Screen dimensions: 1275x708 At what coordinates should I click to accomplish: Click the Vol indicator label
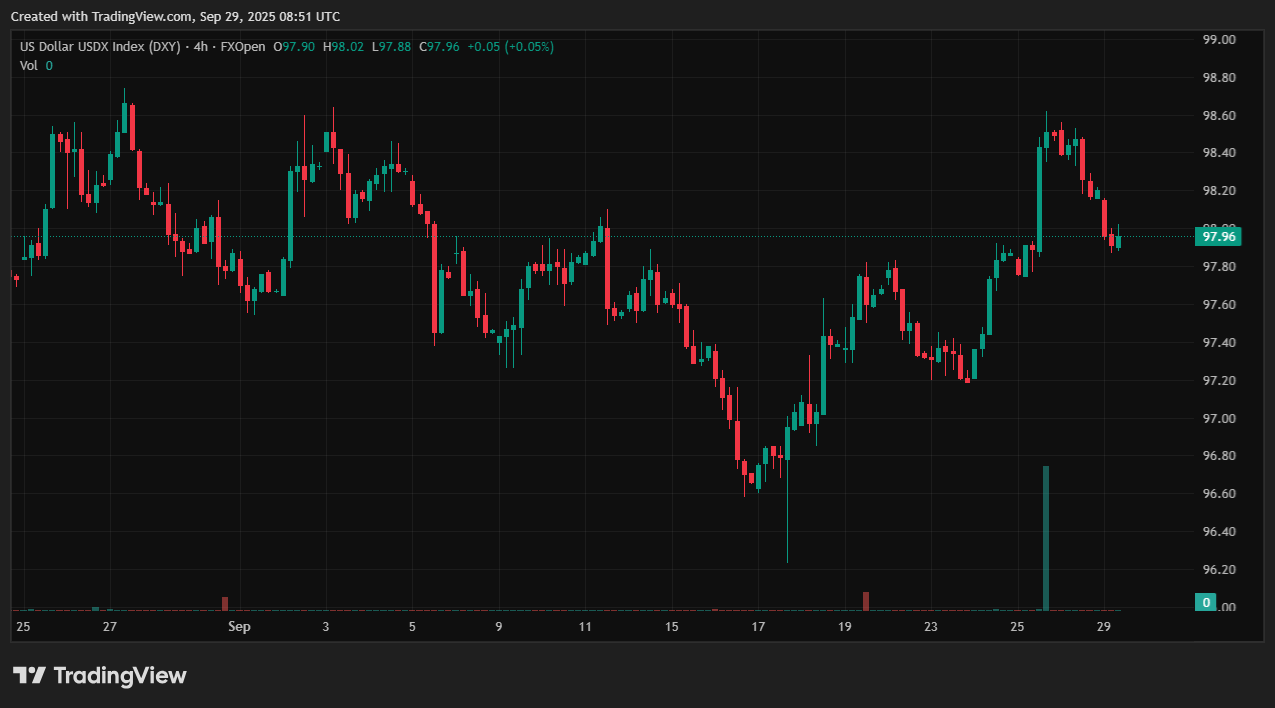[29, 65]
